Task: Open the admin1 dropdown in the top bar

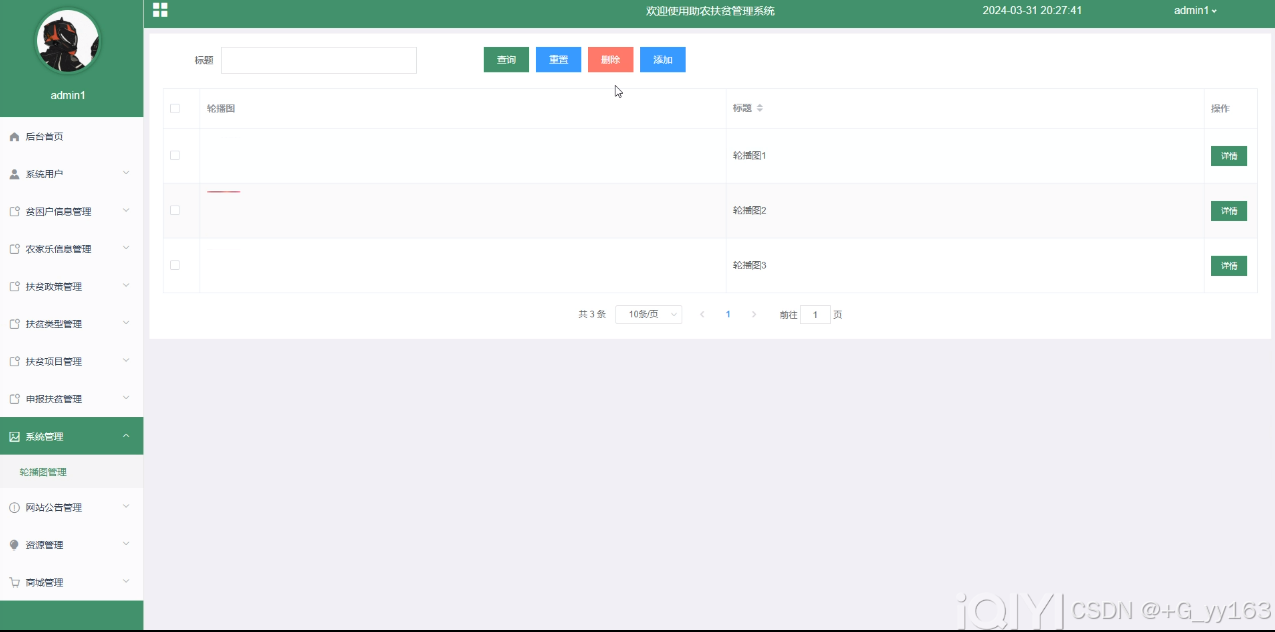Action: [x=1195, y=10]
